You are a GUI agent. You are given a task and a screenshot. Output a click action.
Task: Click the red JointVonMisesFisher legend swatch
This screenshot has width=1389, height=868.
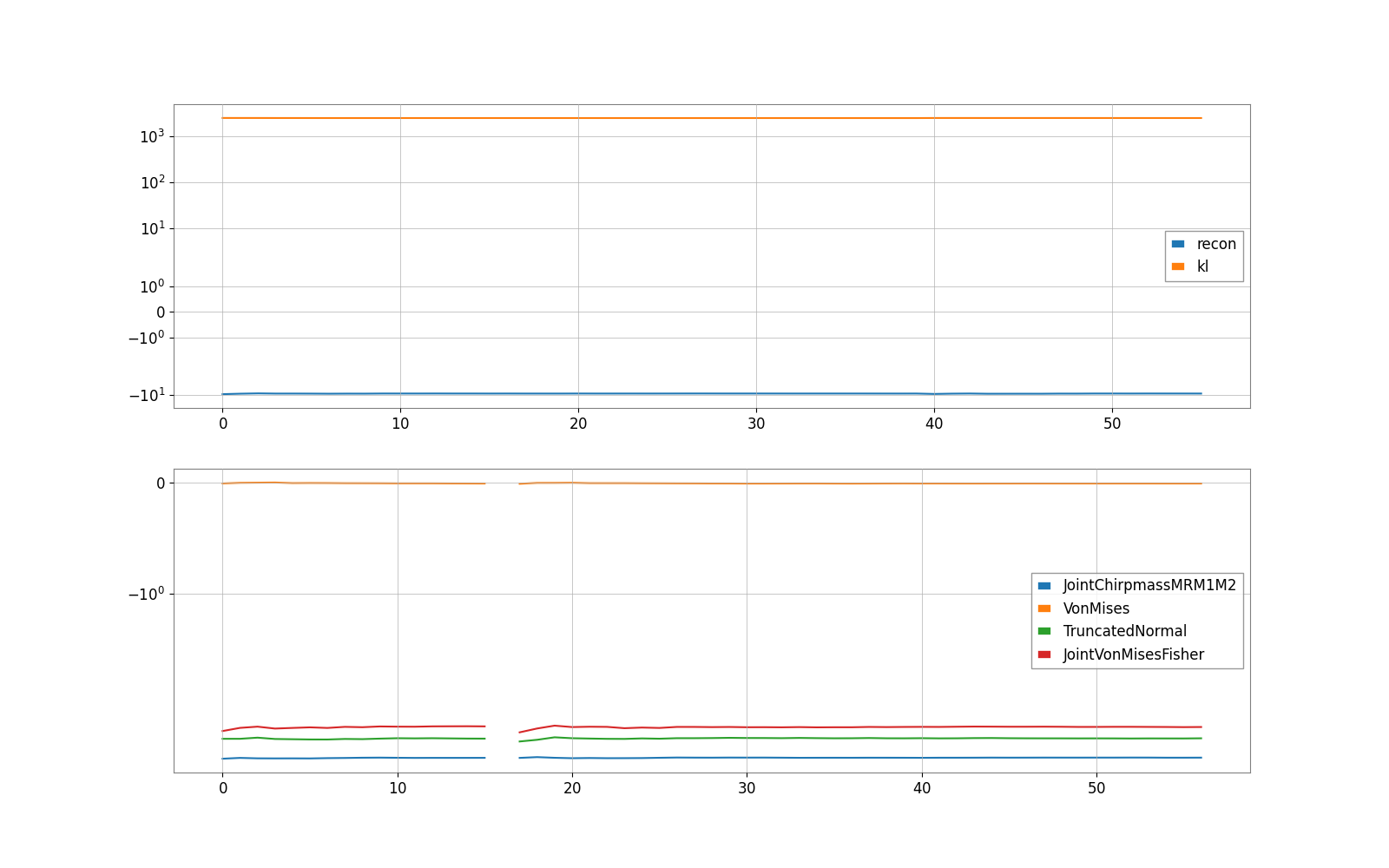pyautogui.click(x=1044, y=654)
